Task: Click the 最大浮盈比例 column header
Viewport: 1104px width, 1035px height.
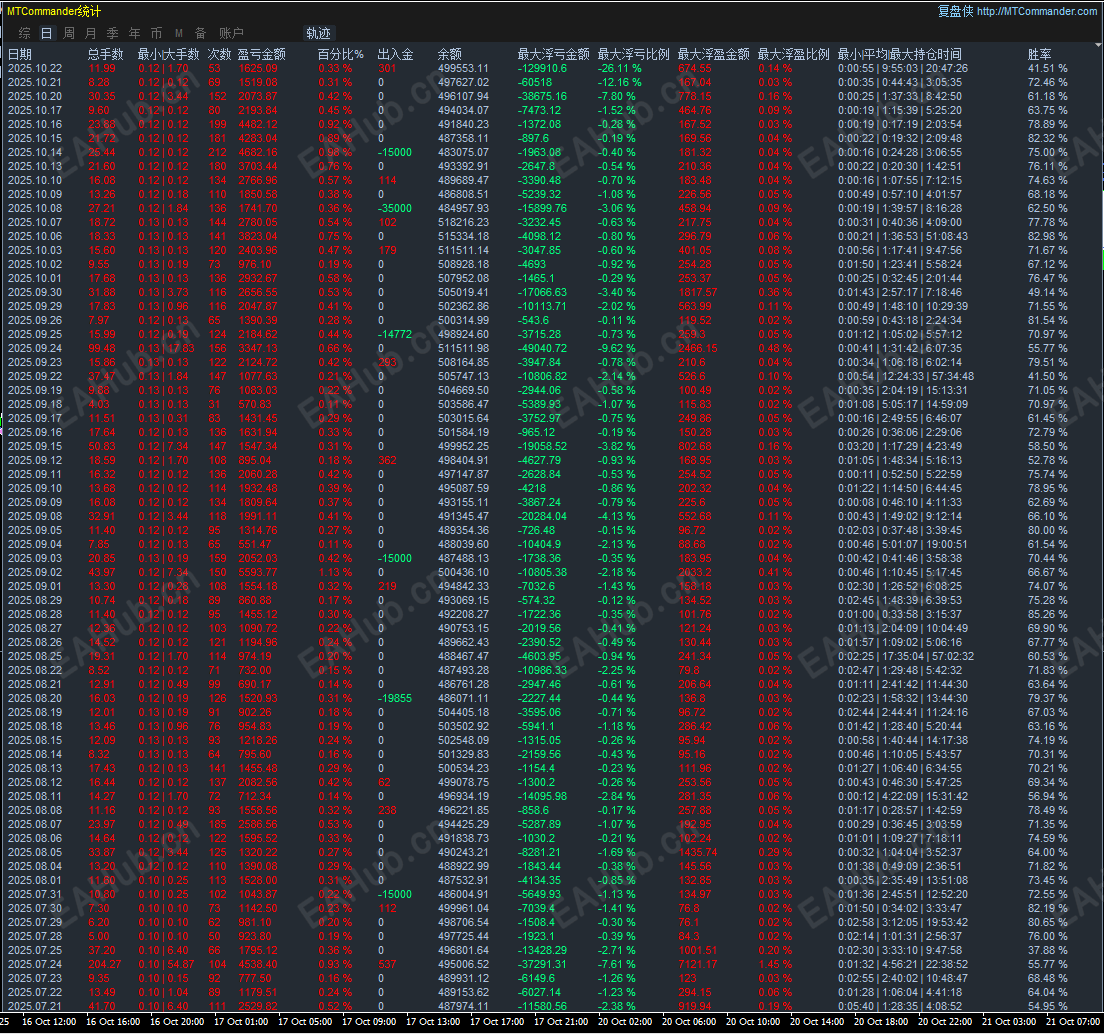Action: 794,54
